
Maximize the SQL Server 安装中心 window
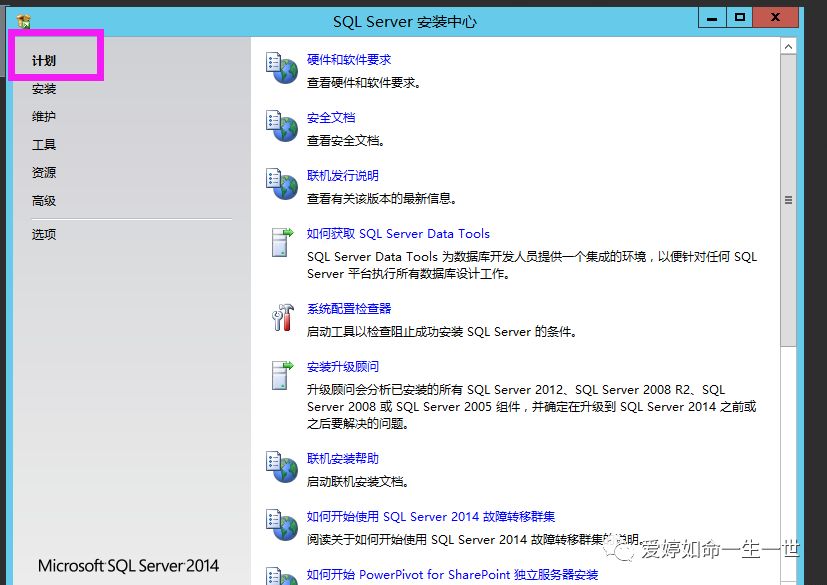pyautogui.click(x=739, y=18)
